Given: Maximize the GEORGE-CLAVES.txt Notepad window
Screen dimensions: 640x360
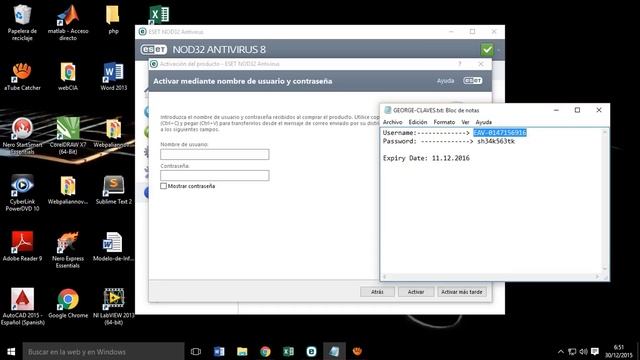Looking at the screenshot, I should (577, 110).
